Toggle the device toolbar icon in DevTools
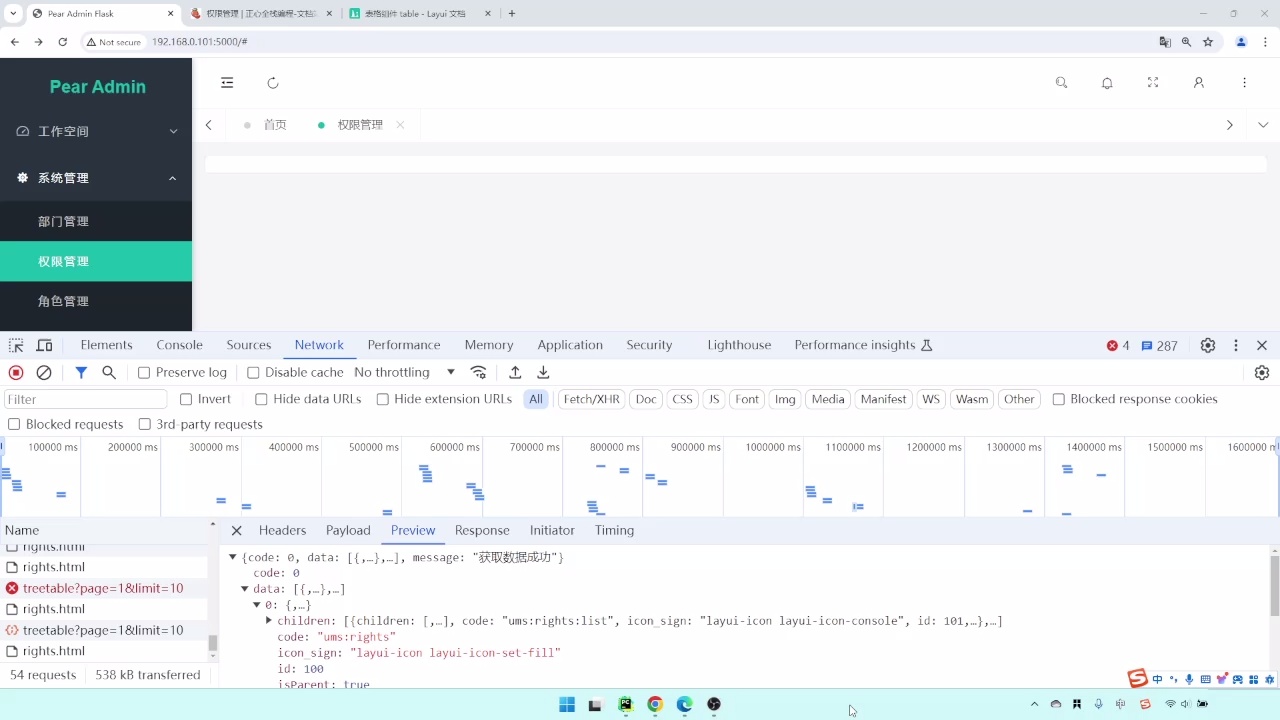This screenshot has width=1280, height=720. tap(44, 345)
